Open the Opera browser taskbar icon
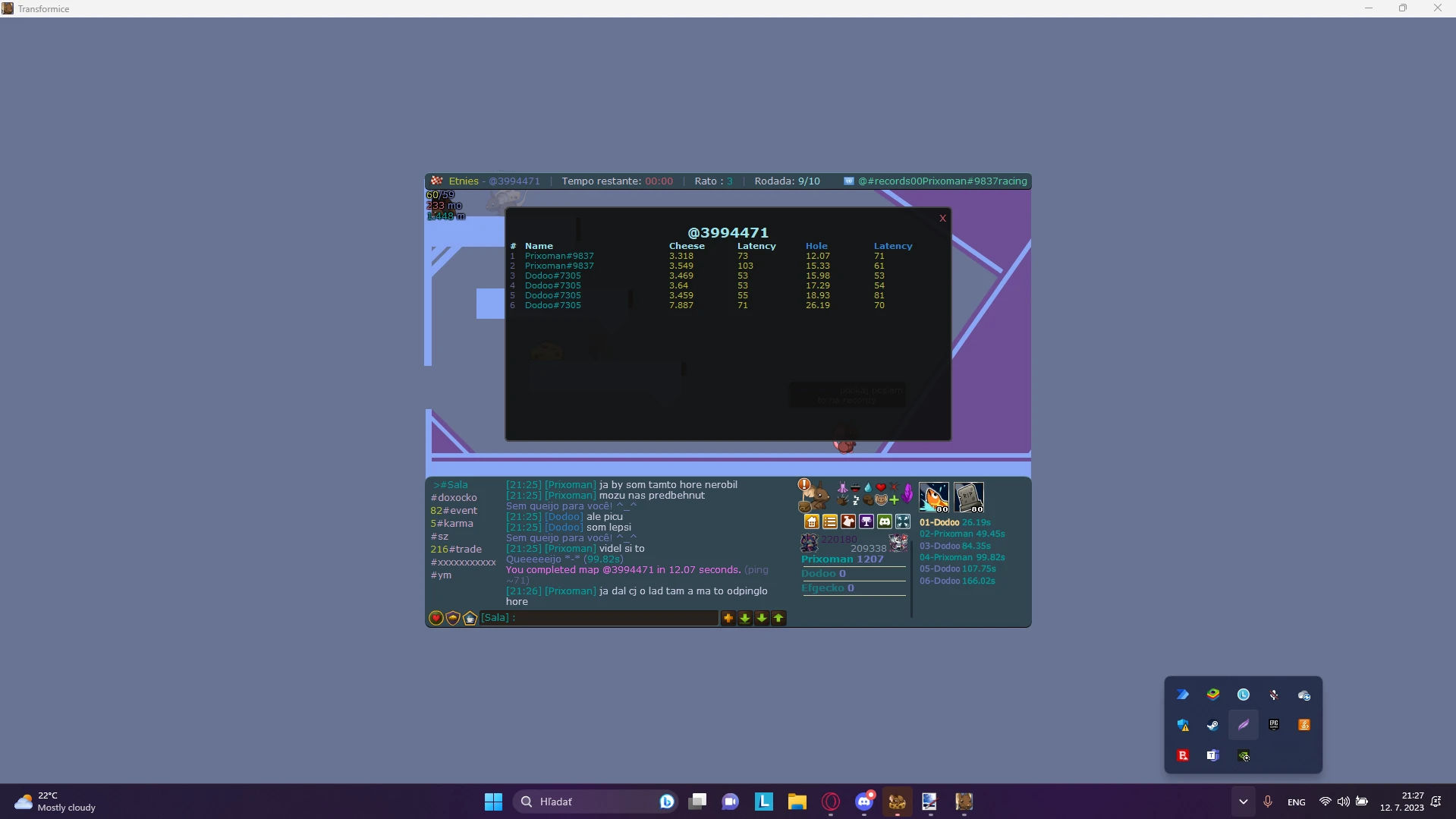 pyautogui.click(x=831, y=802)
